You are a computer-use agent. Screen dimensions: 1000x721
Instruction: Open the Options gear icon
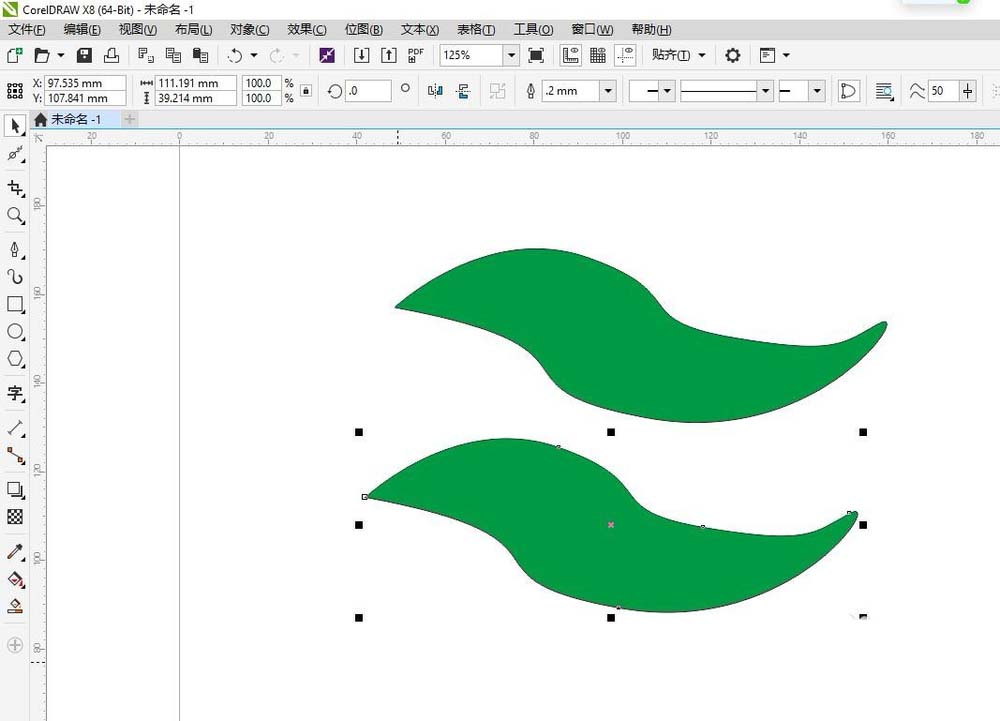[733, 55]
